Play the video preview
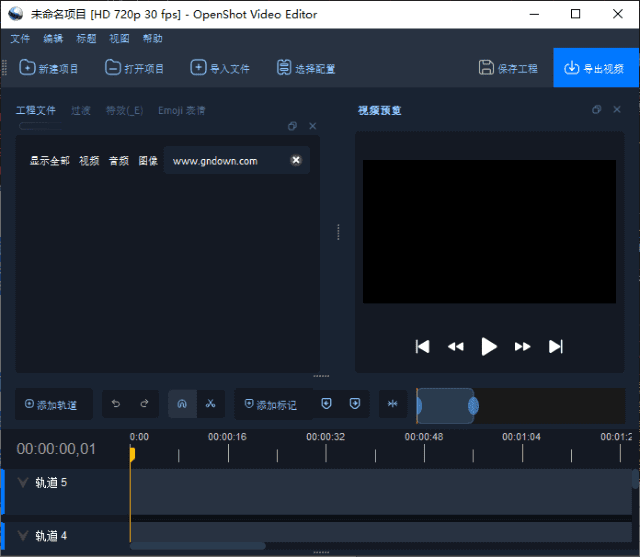This screenshot has height=557, width=640. (489, 346)
